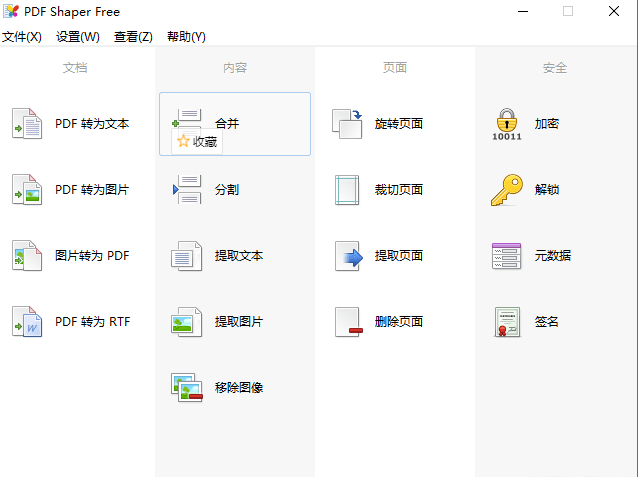The image size is (638, 477).
Task: Open the 查看(Z) menu
Action: 133,37
